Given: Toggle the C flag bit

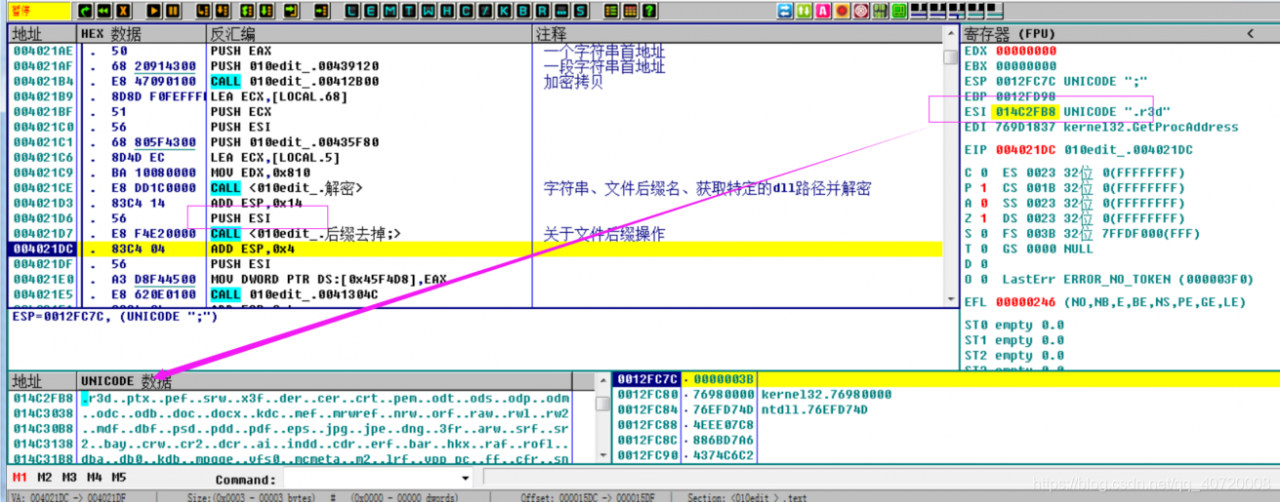Looking at the screenshot, I should tap(983, 173).
